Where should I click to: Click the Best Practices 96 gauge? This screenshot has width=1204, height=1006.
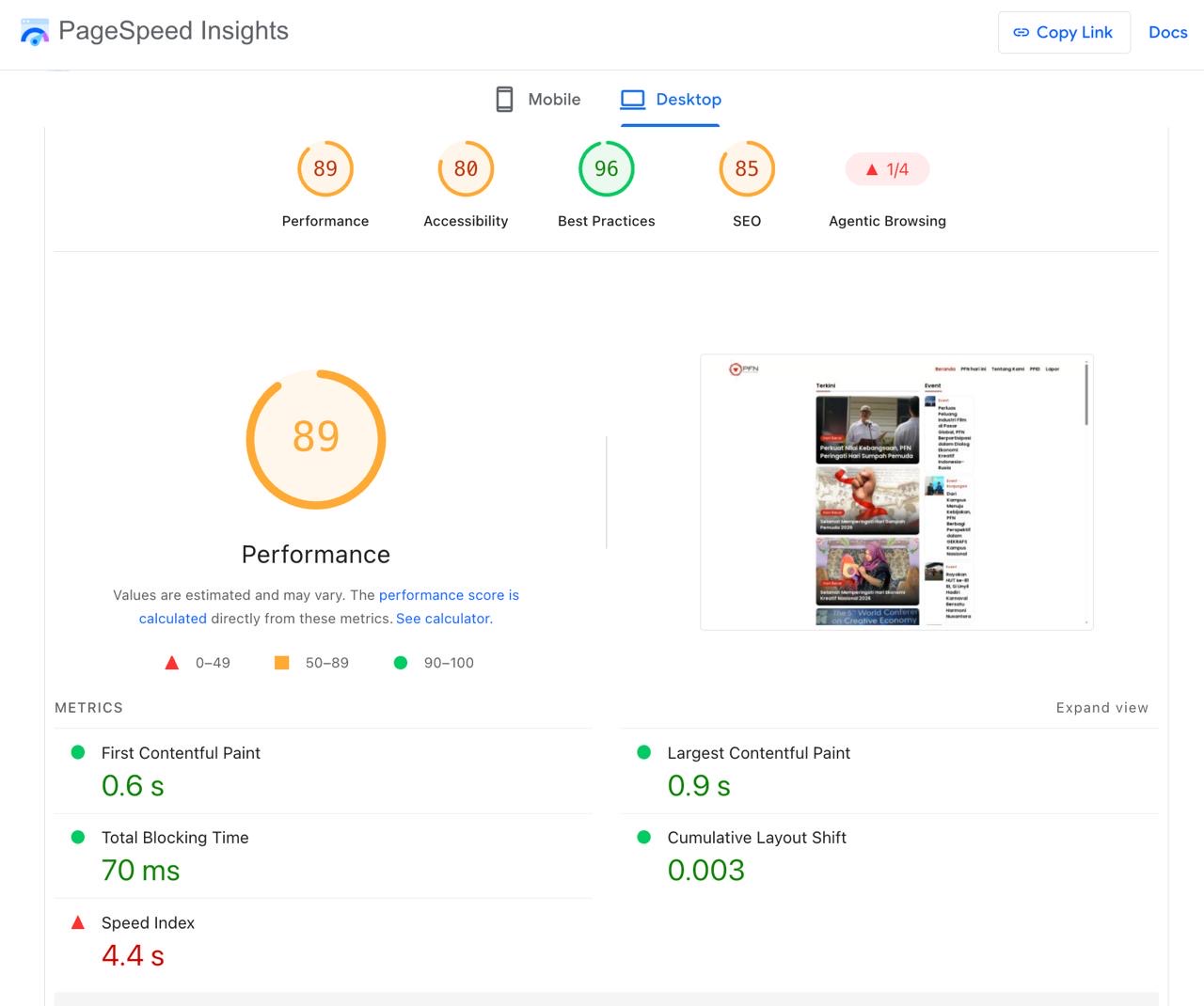pos(607,168)
